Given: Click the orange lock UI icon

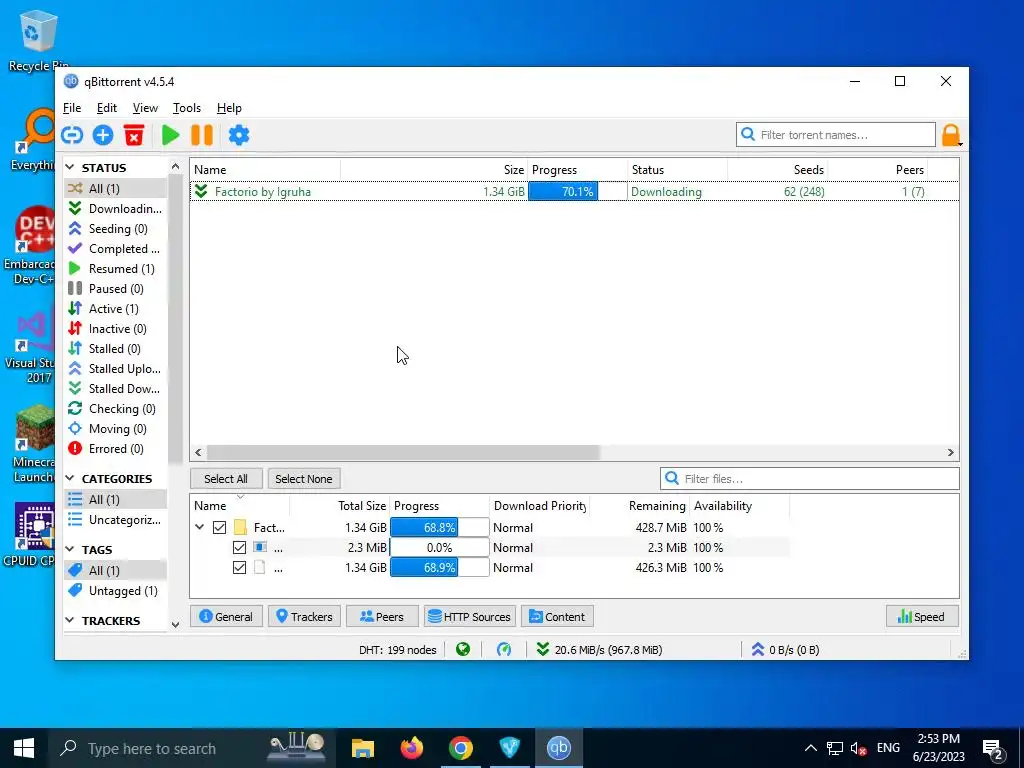Looking at the screenshot, I should 951,135.
